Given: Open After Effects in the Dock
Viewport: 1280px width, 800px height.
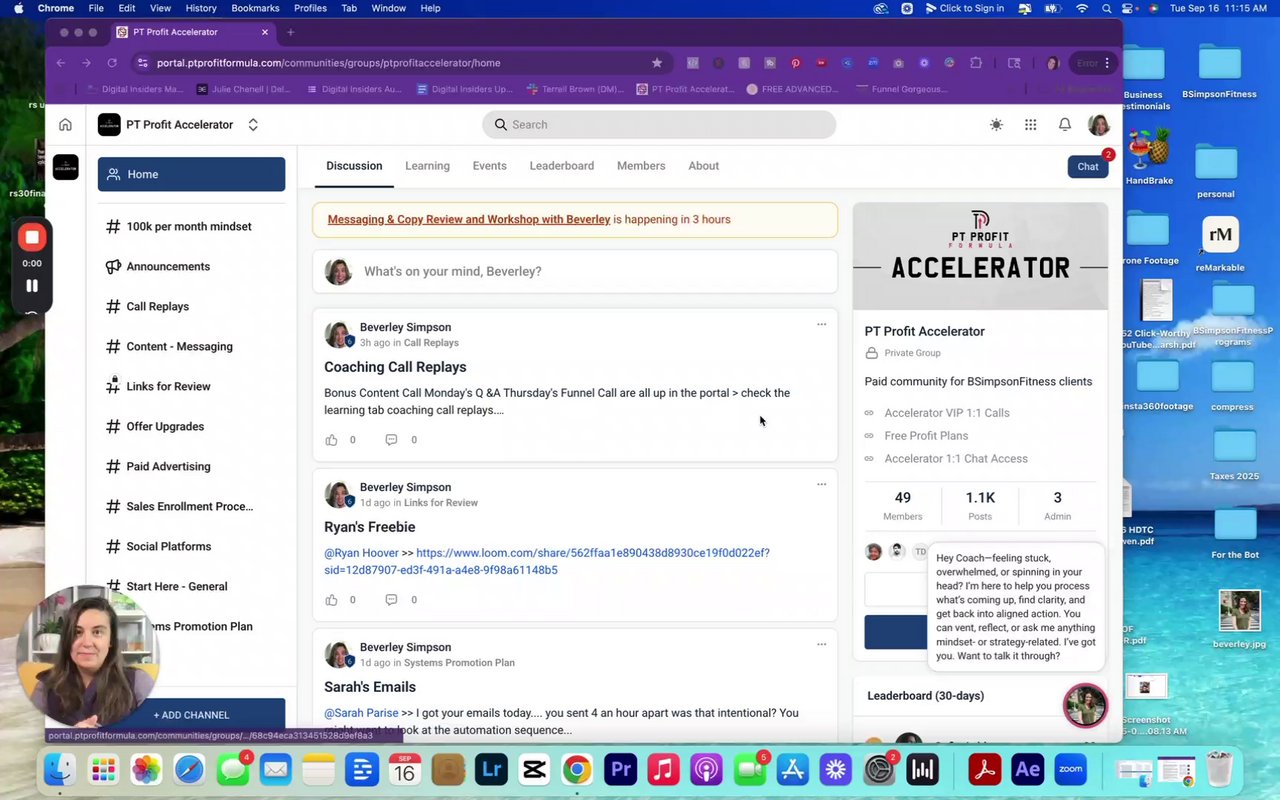Looking at the screenshot, I should click(1027, 769).
